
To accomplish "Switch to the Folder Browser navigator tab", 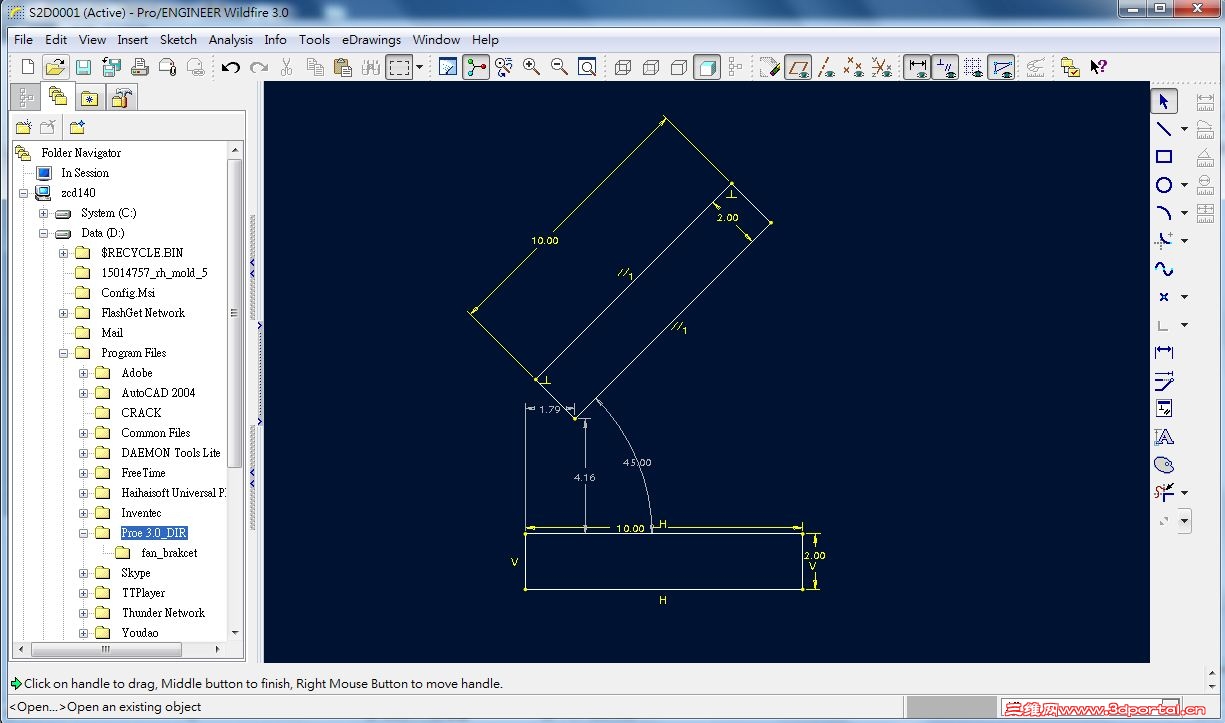I will (x=58, y=97).
